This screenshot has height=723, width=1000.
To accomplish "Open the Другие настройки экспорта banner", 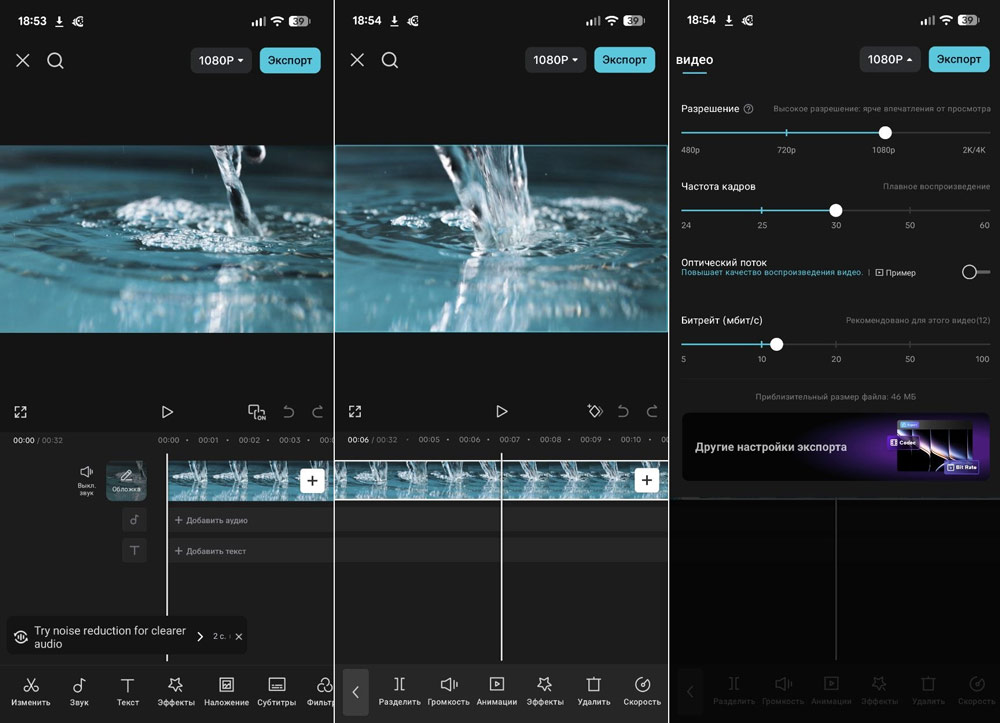I will pyautogui.click(x=835, y=447).
